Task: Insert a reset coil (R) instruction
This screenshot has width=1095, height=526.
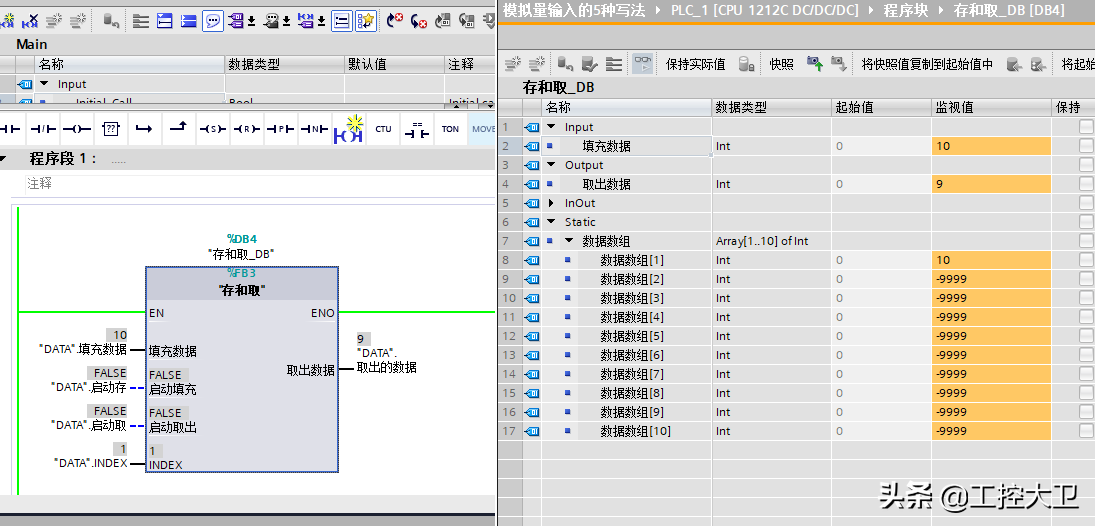Action: [x=247, y=129]
